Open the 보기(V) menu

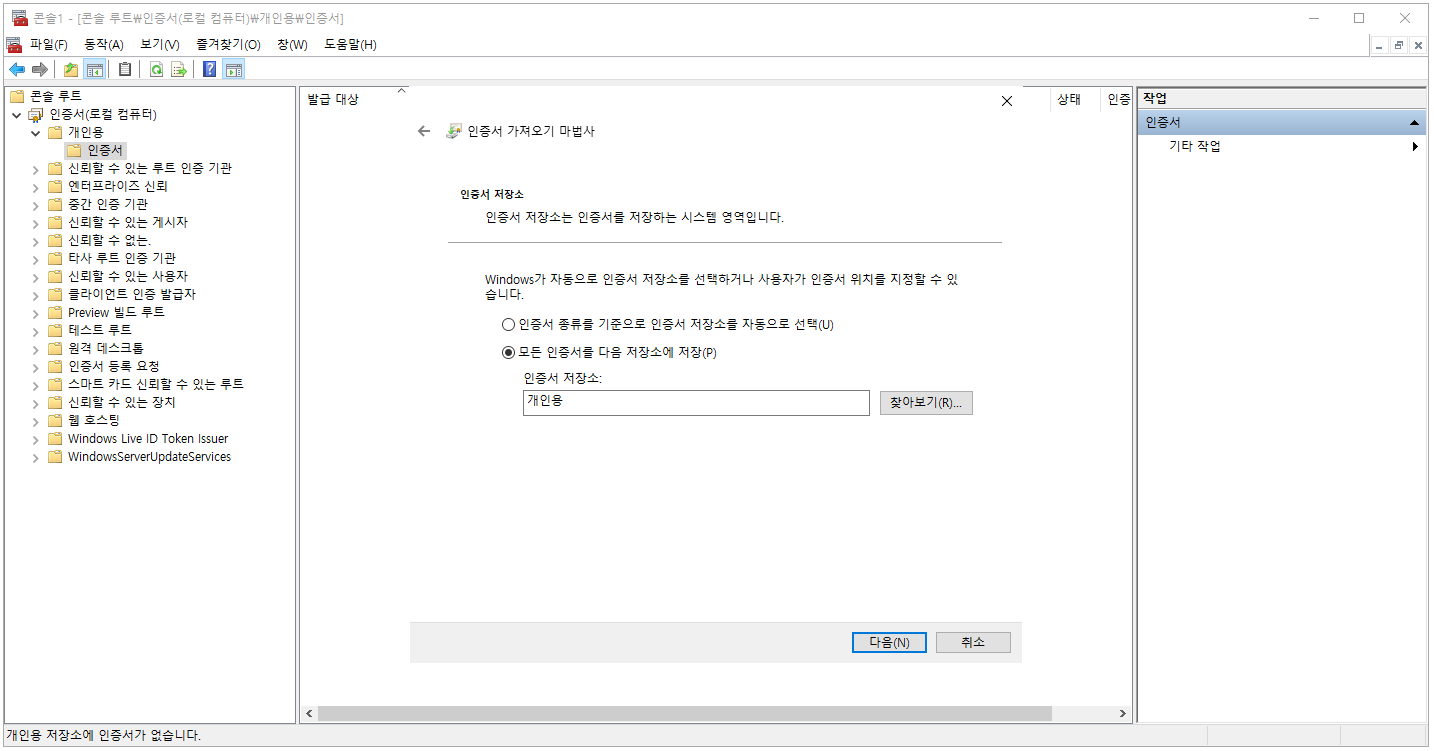tap(160, 44)
